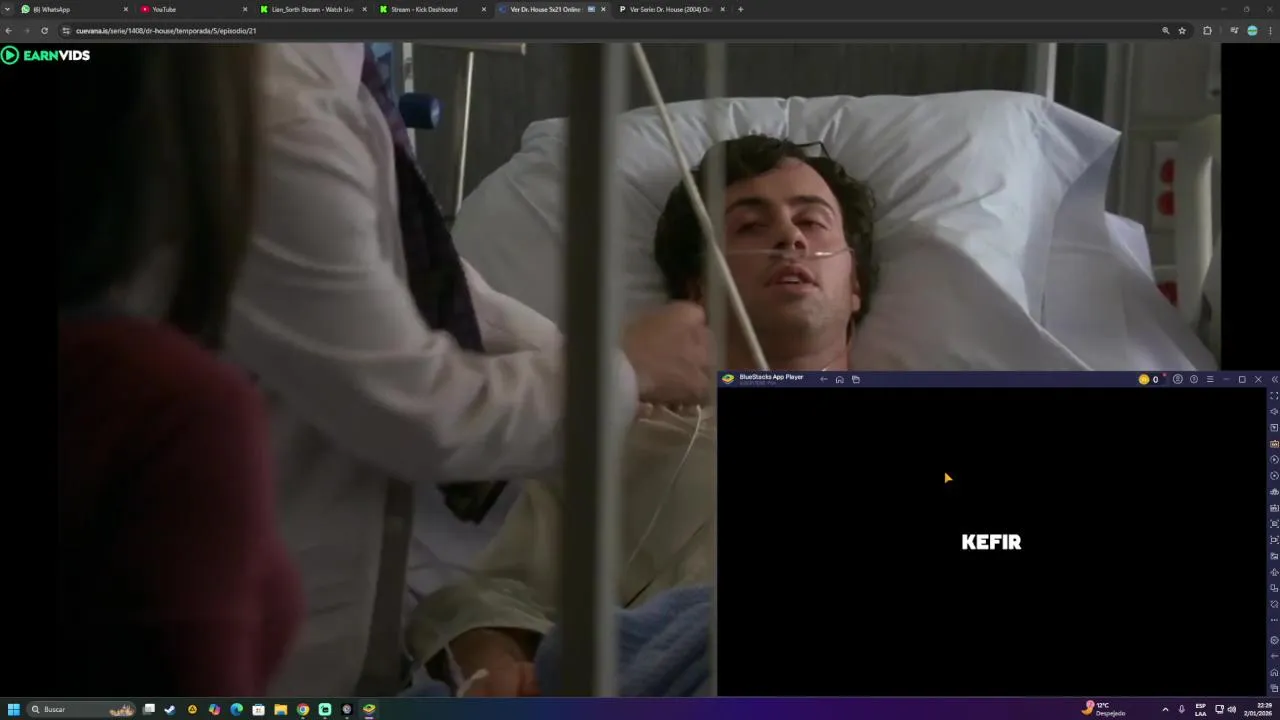Open the BlueStacks hamburger menu
1280x720 pixels.
point(1209,379)
